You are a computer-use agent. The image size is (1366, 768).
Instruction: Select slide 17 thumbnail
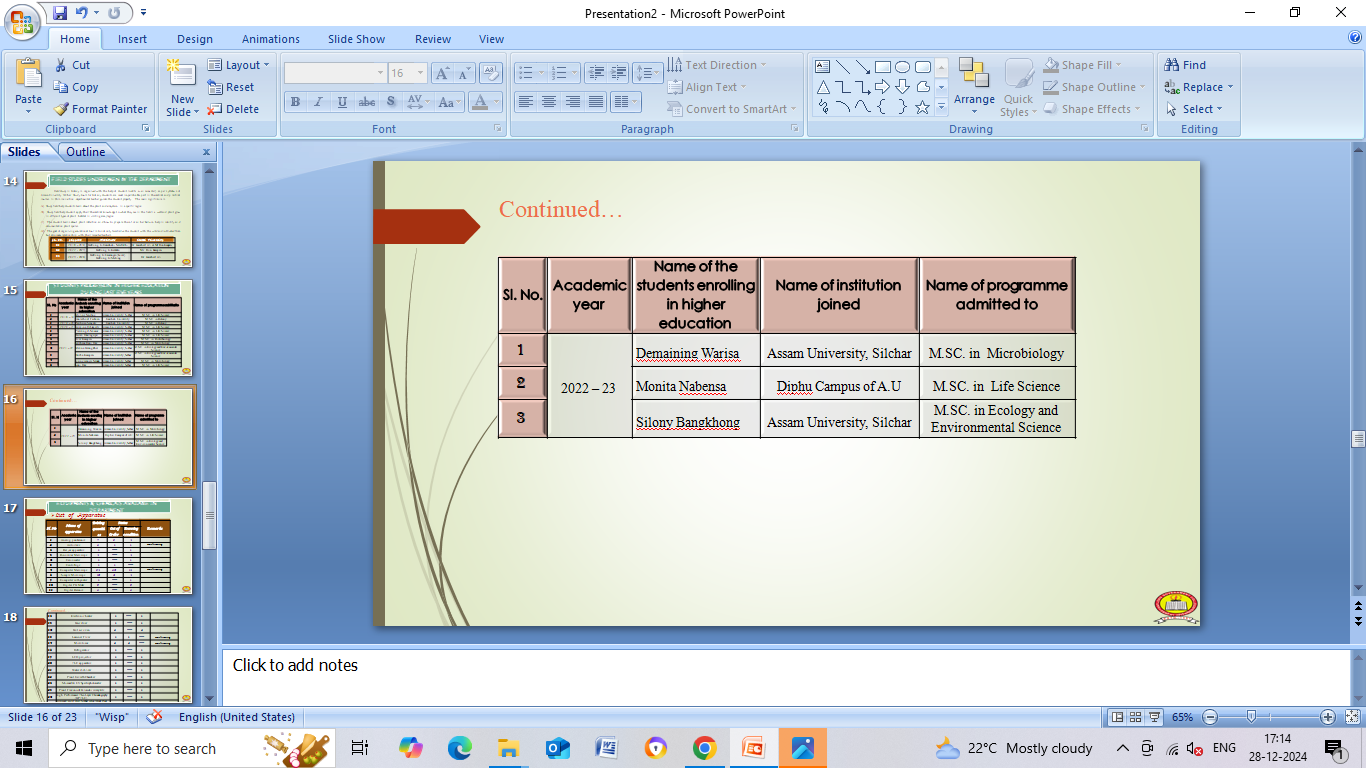click(x=108, y=545)
